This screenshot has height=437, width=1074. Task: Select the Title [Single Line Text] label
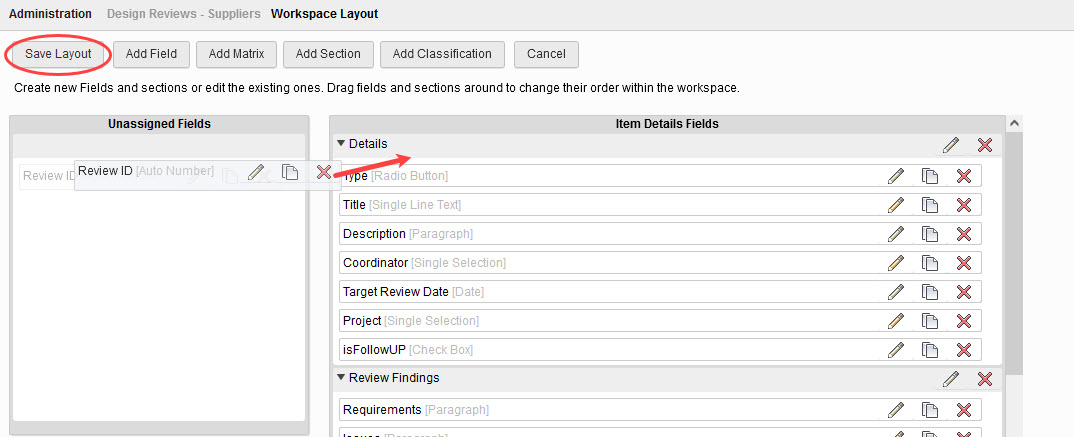(402, 205)
